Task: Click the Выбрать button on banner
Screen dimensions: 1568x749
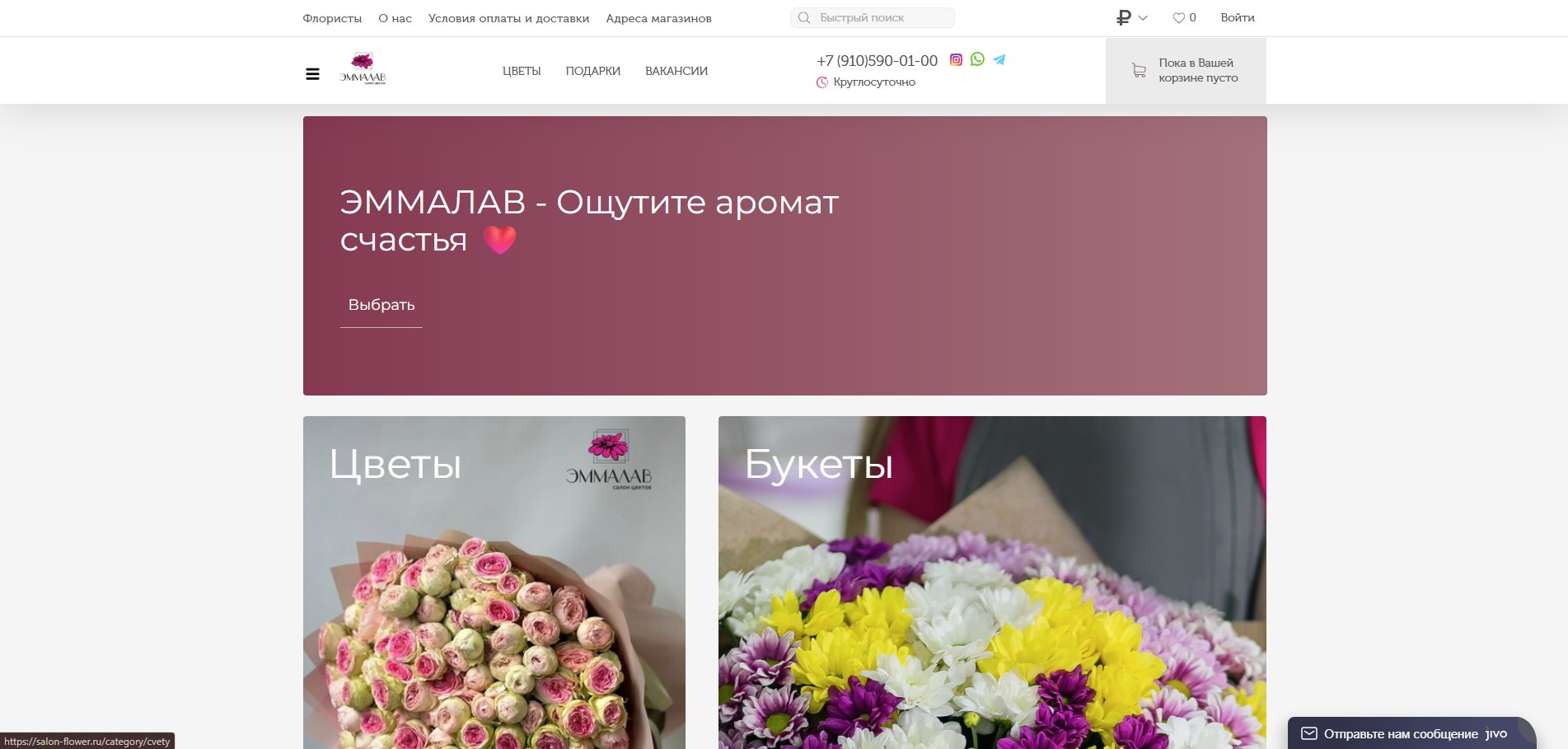Action: click(381, 305)
